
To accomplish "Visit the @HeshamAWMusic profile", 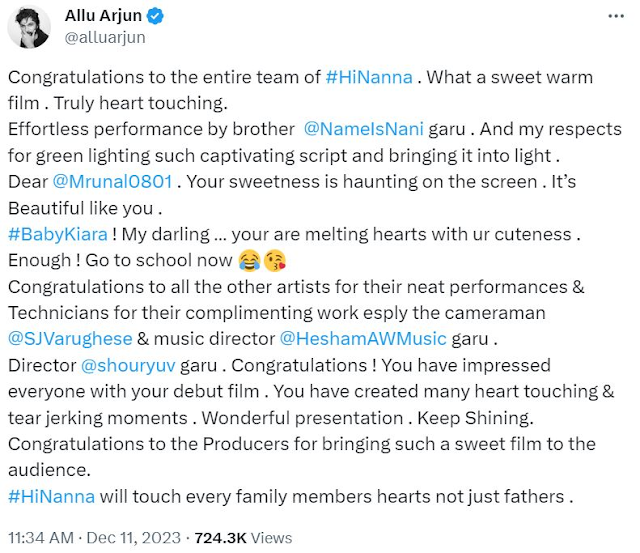I will pyautogui.click(x=363, y=339).
